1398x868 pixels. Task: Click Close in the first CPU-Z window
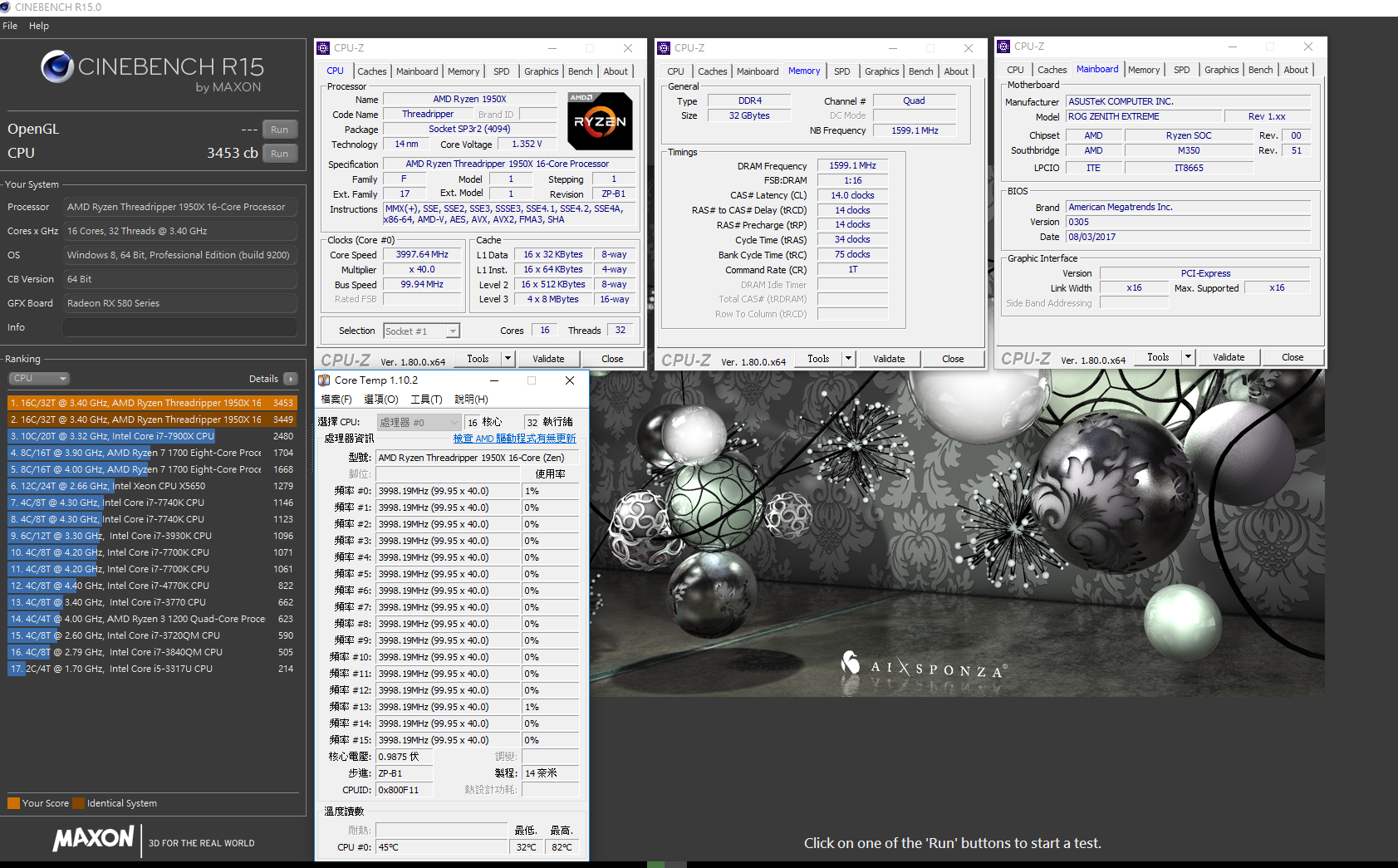tap(612, 359)
